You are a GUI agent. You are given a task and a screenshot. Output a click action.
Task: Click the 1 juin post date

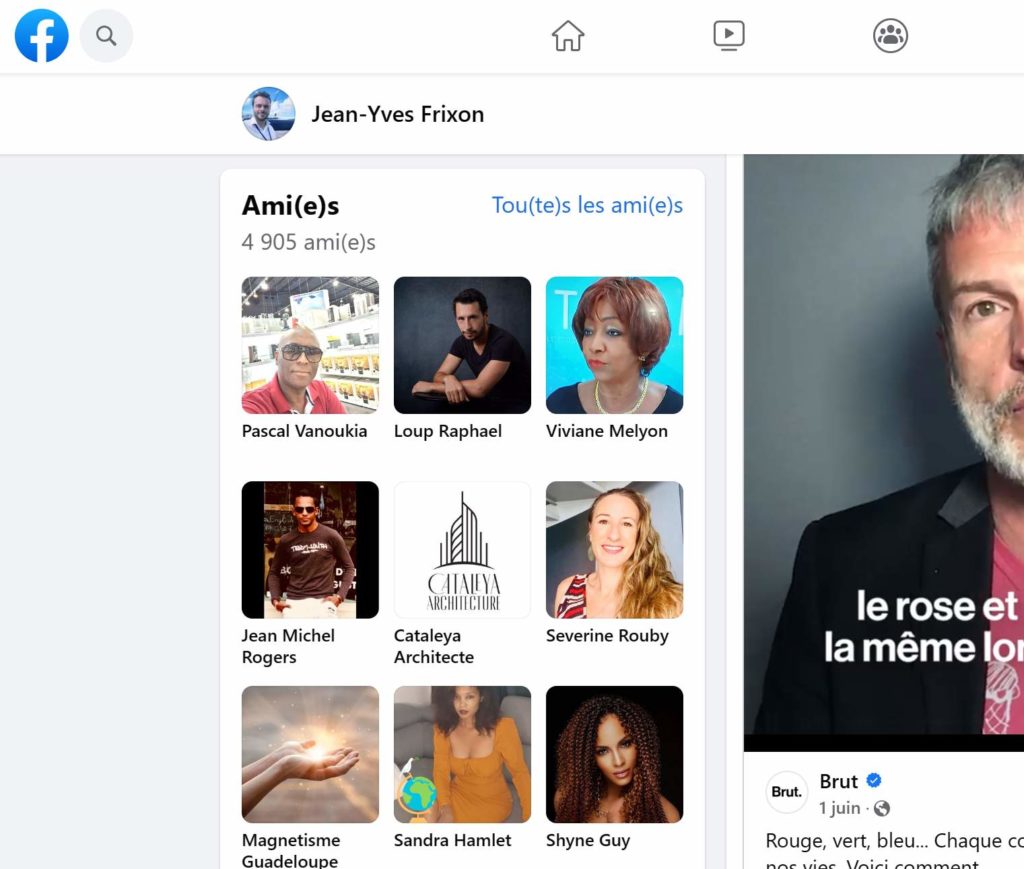click(840, 808)
